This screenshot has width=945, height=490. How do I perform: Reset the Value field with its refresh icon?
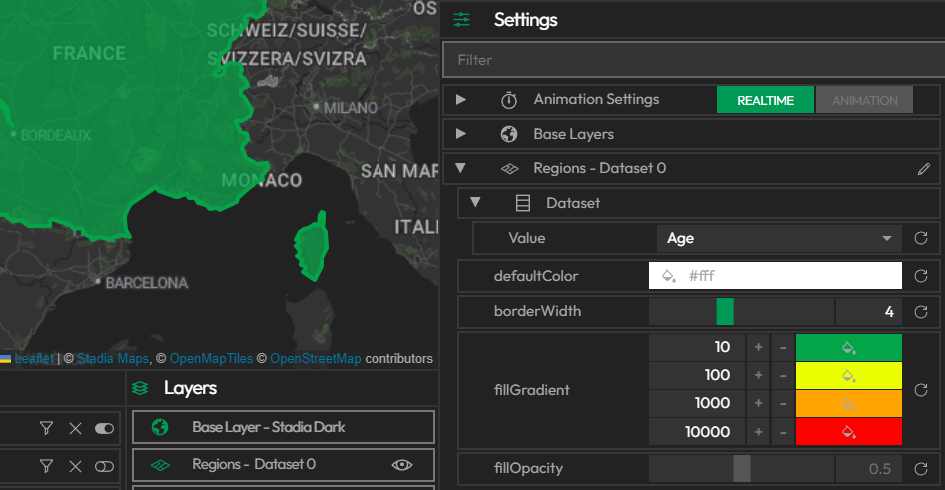(921, 239)
